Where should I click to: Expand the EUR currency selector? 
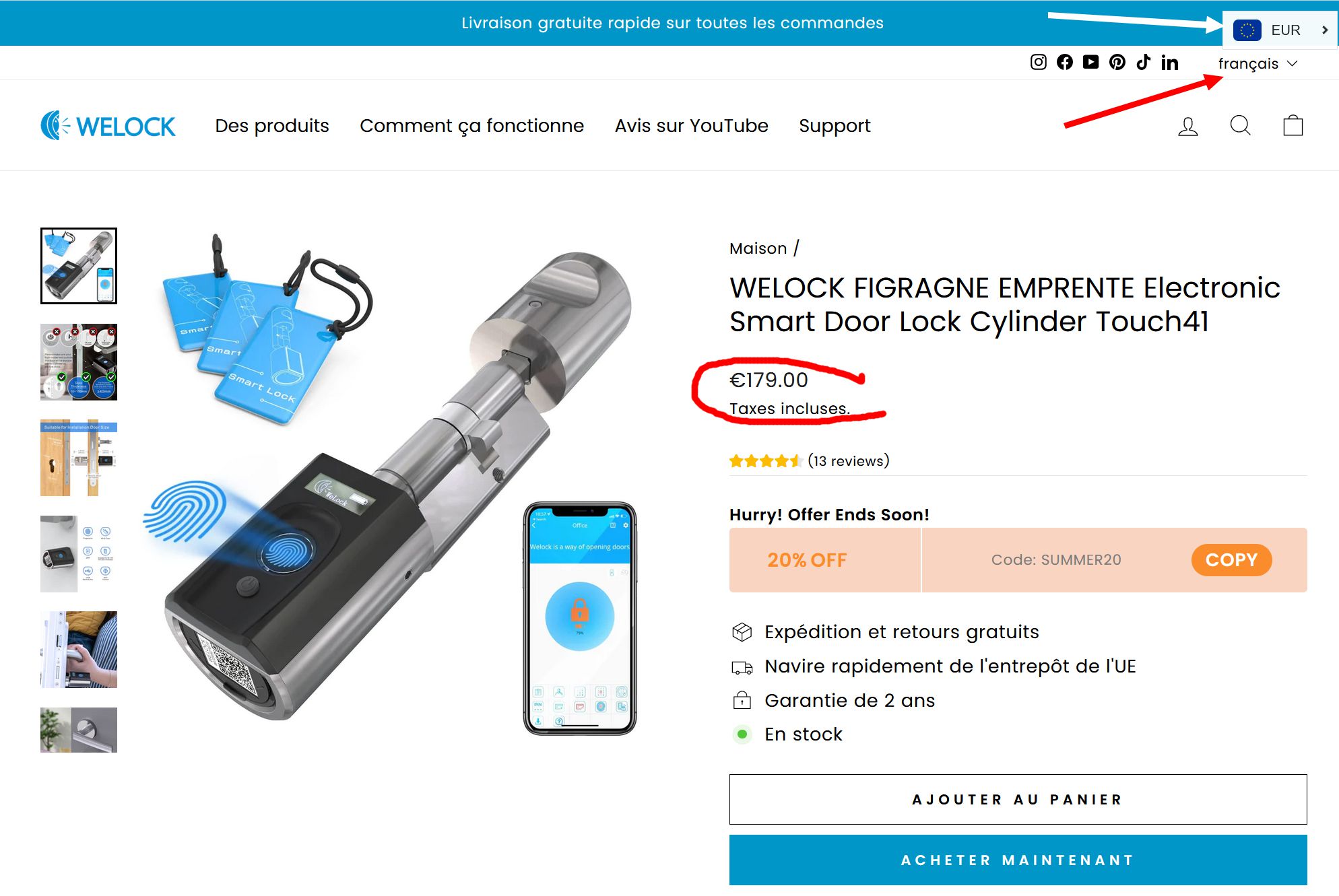pos(1280,30)
